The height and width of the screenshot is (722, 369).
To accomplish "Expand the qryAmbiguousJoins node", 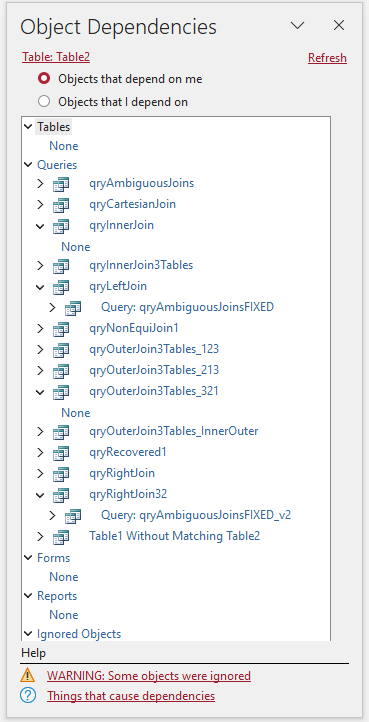I will (41, 184).
